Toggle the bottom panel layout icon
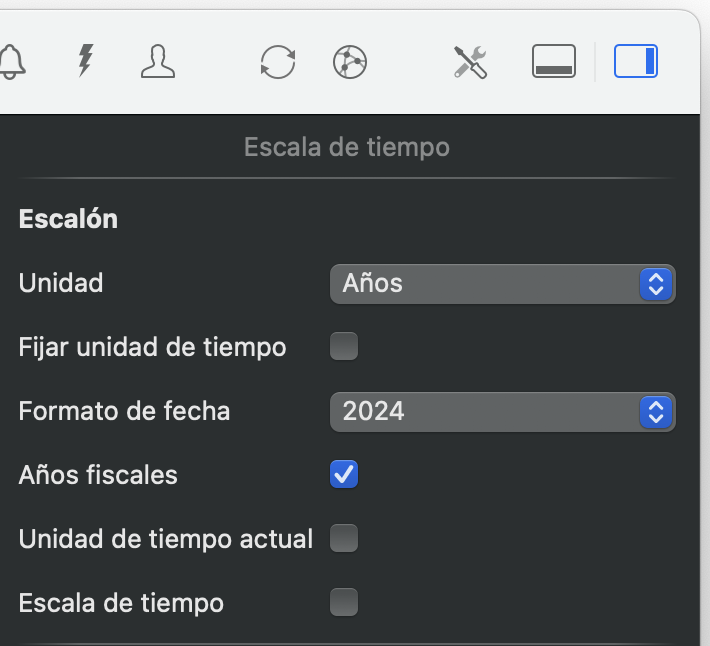 [x=554, y=62]
